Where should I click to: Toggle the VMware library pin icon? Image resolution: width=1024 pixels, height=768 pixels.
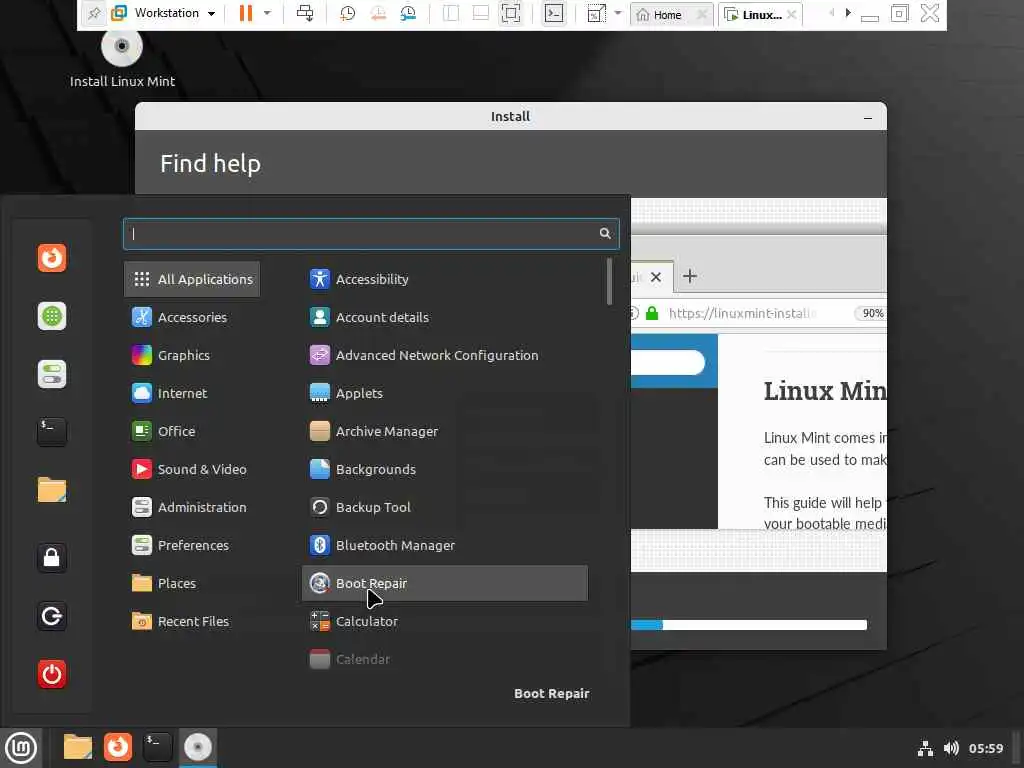93,13
